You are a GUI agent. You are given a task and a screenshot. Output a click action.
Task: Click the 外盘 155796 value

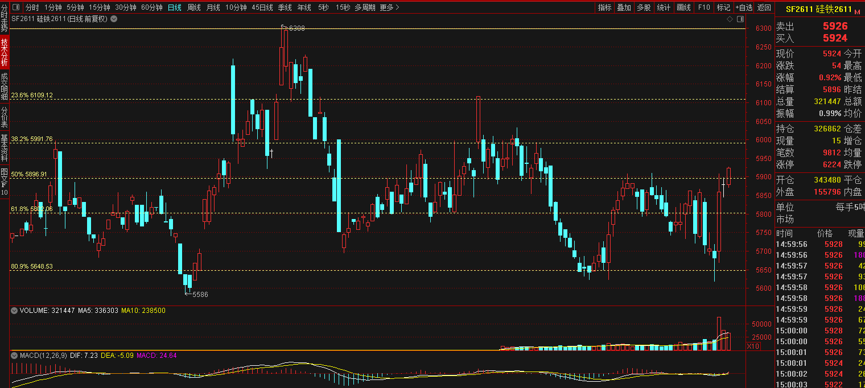pyautogui.click(x=827, y=192)
